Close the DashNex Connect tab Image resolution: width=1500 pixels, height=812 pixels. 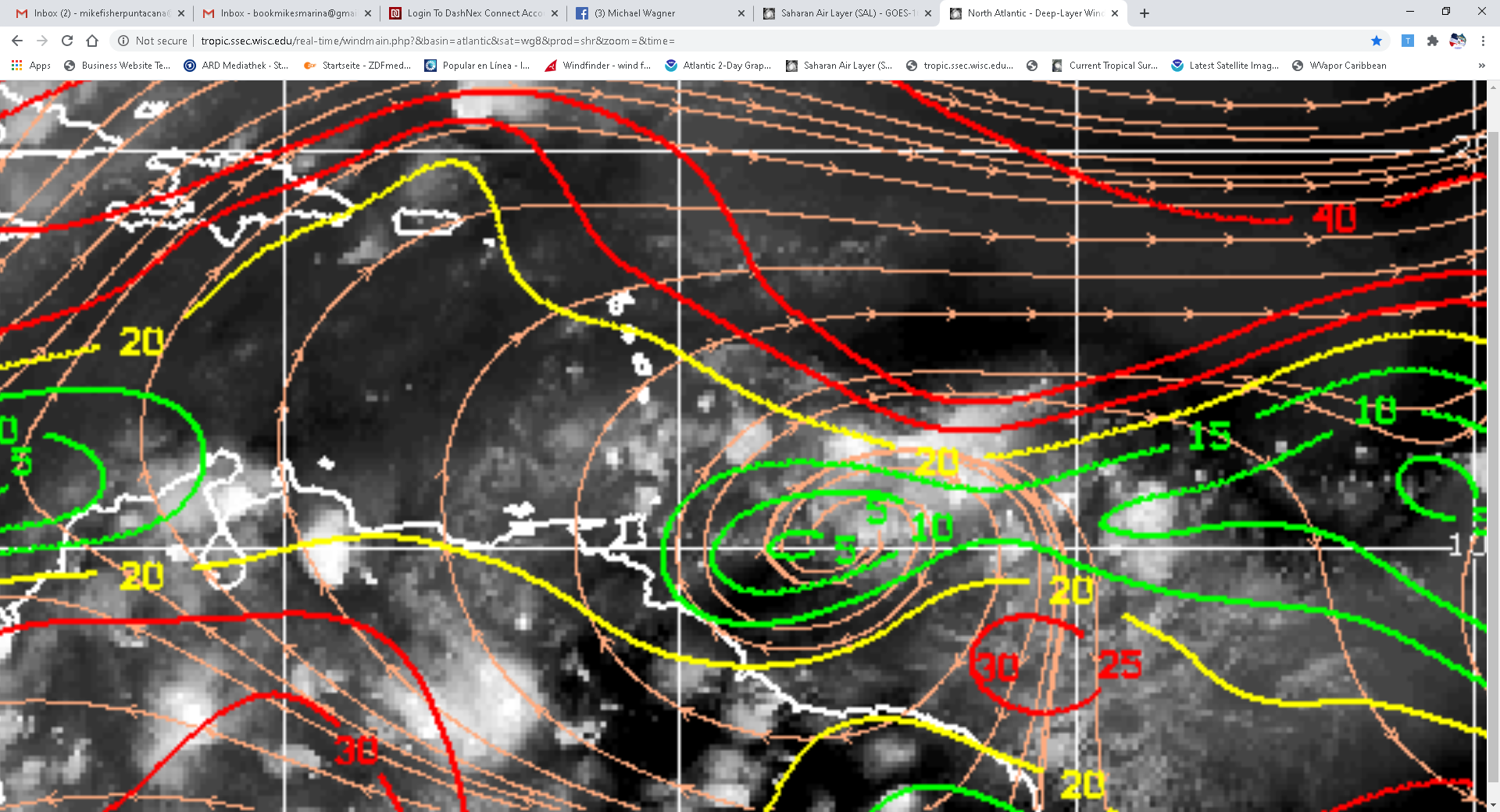pos(555,13)
